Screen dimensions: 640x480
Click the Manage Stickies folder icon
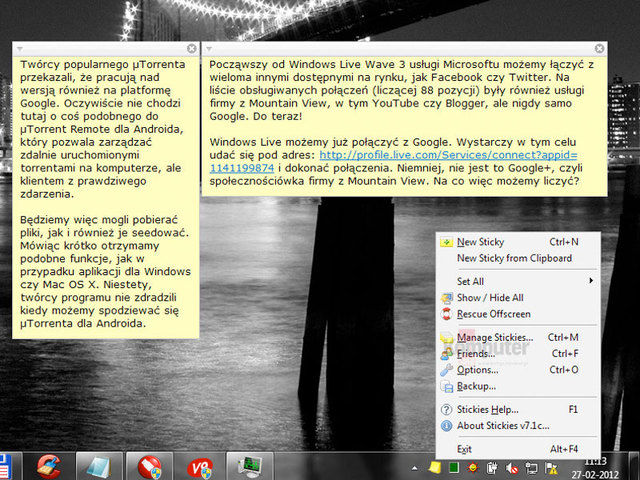click(x=447, y=338)
